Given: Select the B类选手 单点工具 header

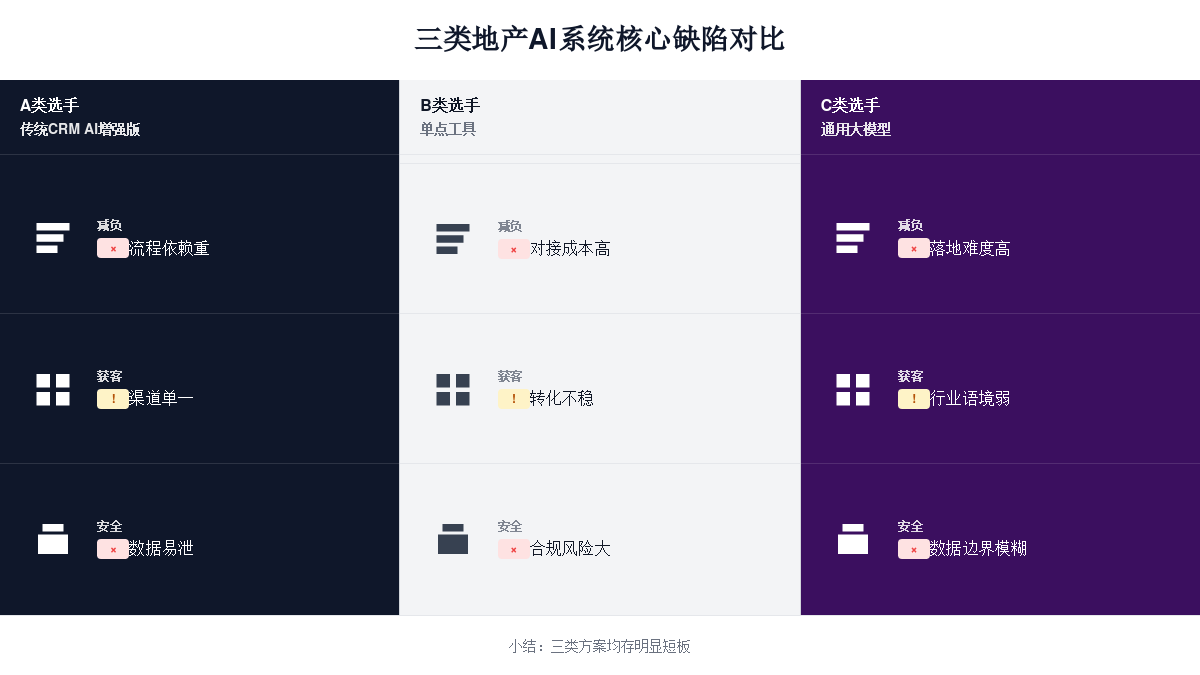Looking at the screenshot, I should point(450,117).
